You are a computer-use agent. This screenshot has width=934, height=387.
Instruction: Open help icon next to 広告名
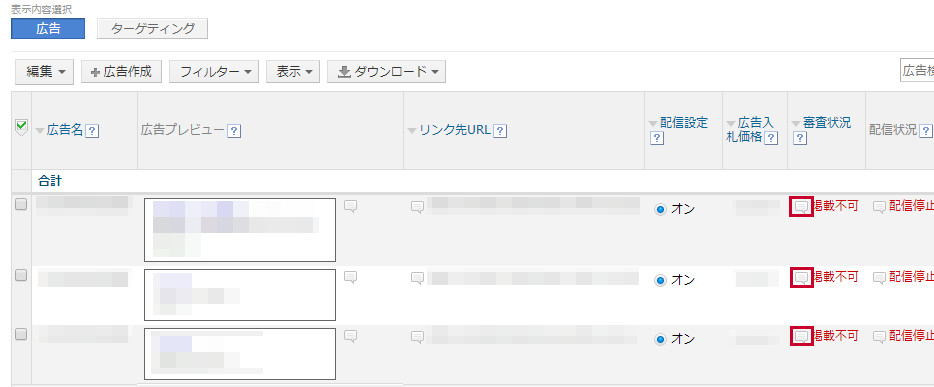[x=92, y=131]
